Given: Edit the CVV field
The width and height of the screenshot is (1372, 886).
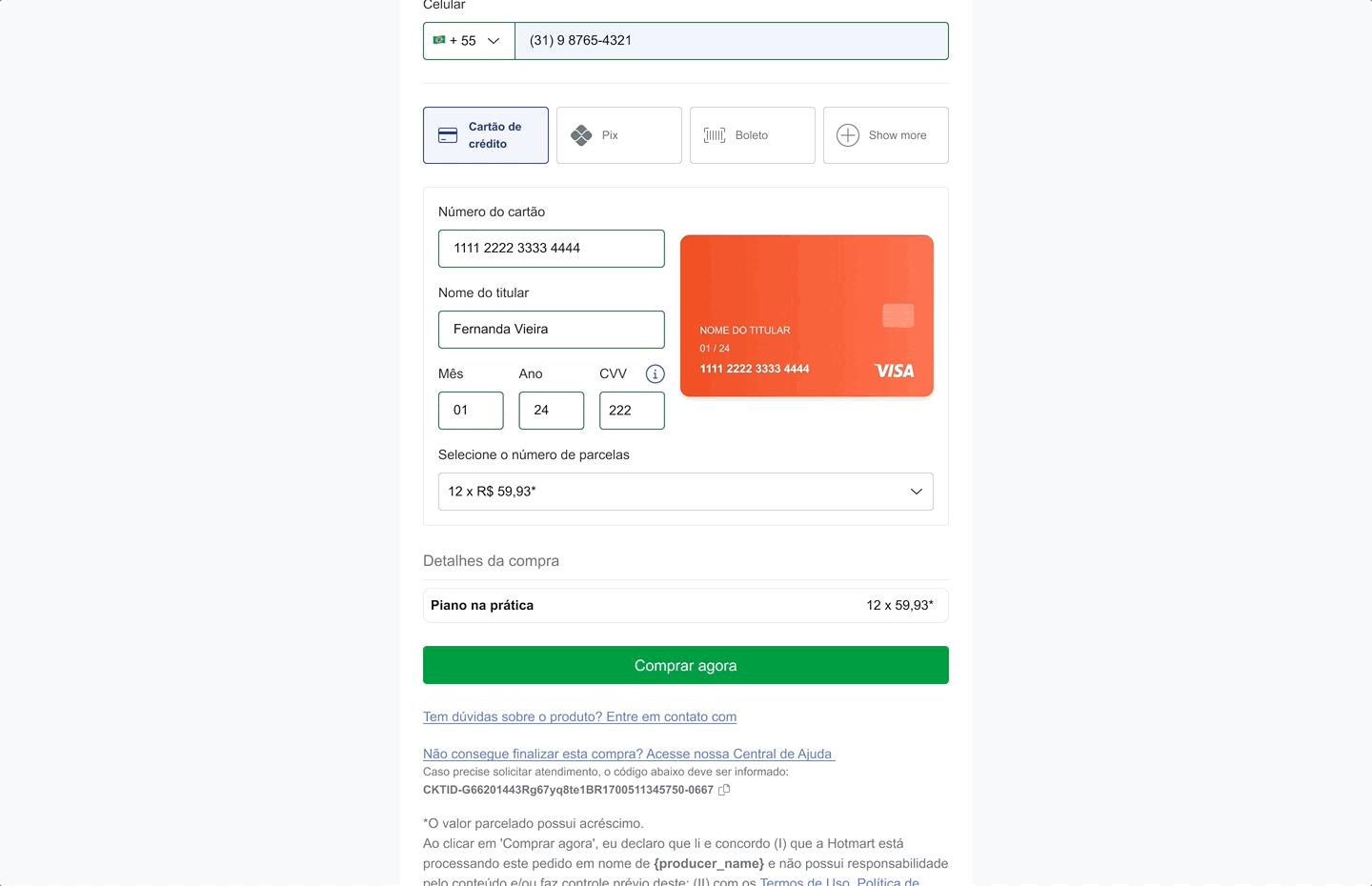Looking at the screenshot, I should pos(632,411).
